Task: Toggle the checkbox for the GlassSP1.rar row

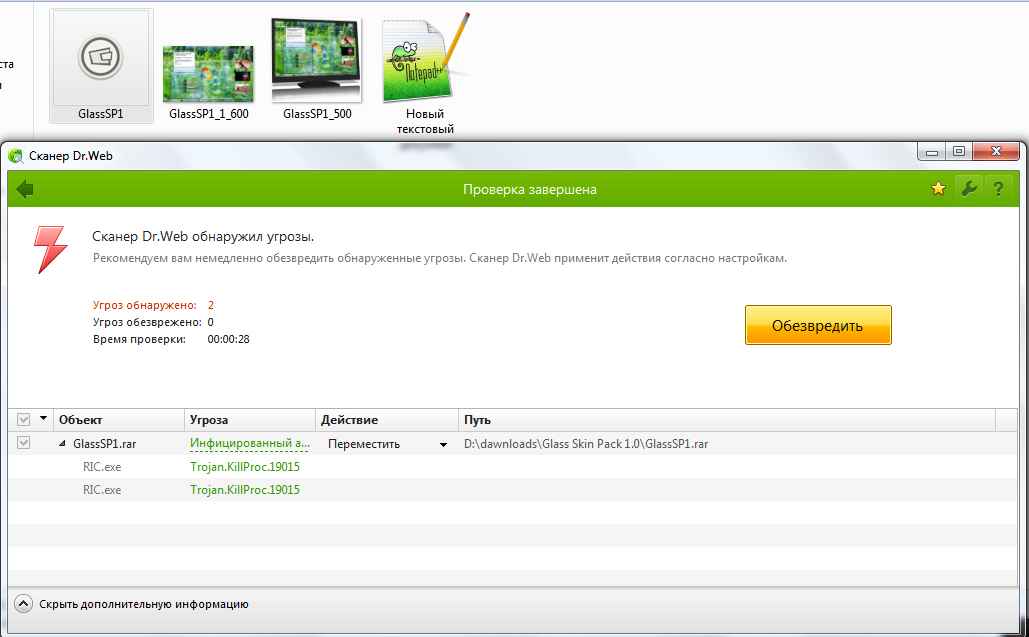Action: coord(24,444)
